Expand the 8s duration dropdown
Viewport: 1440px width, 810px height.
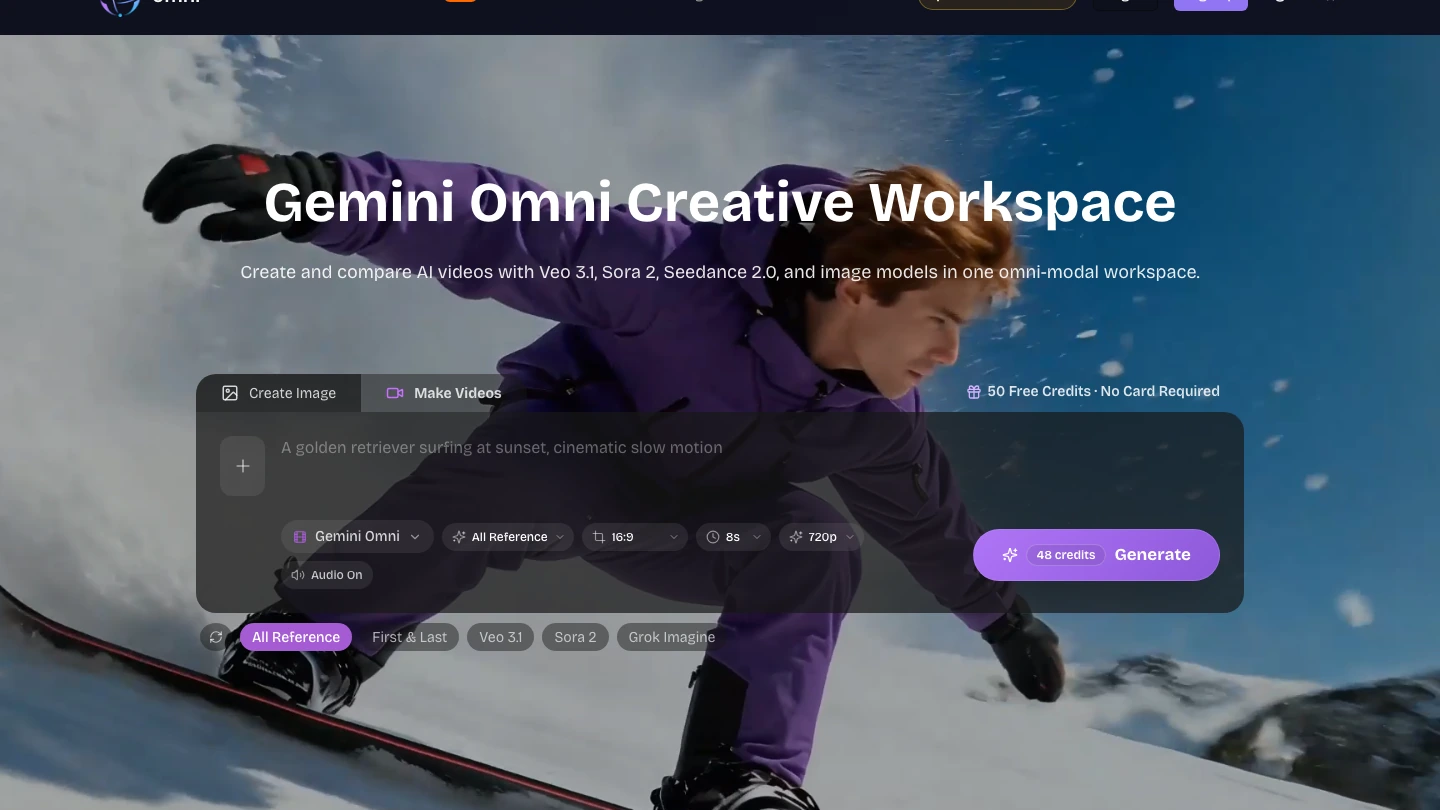point(733,537)
